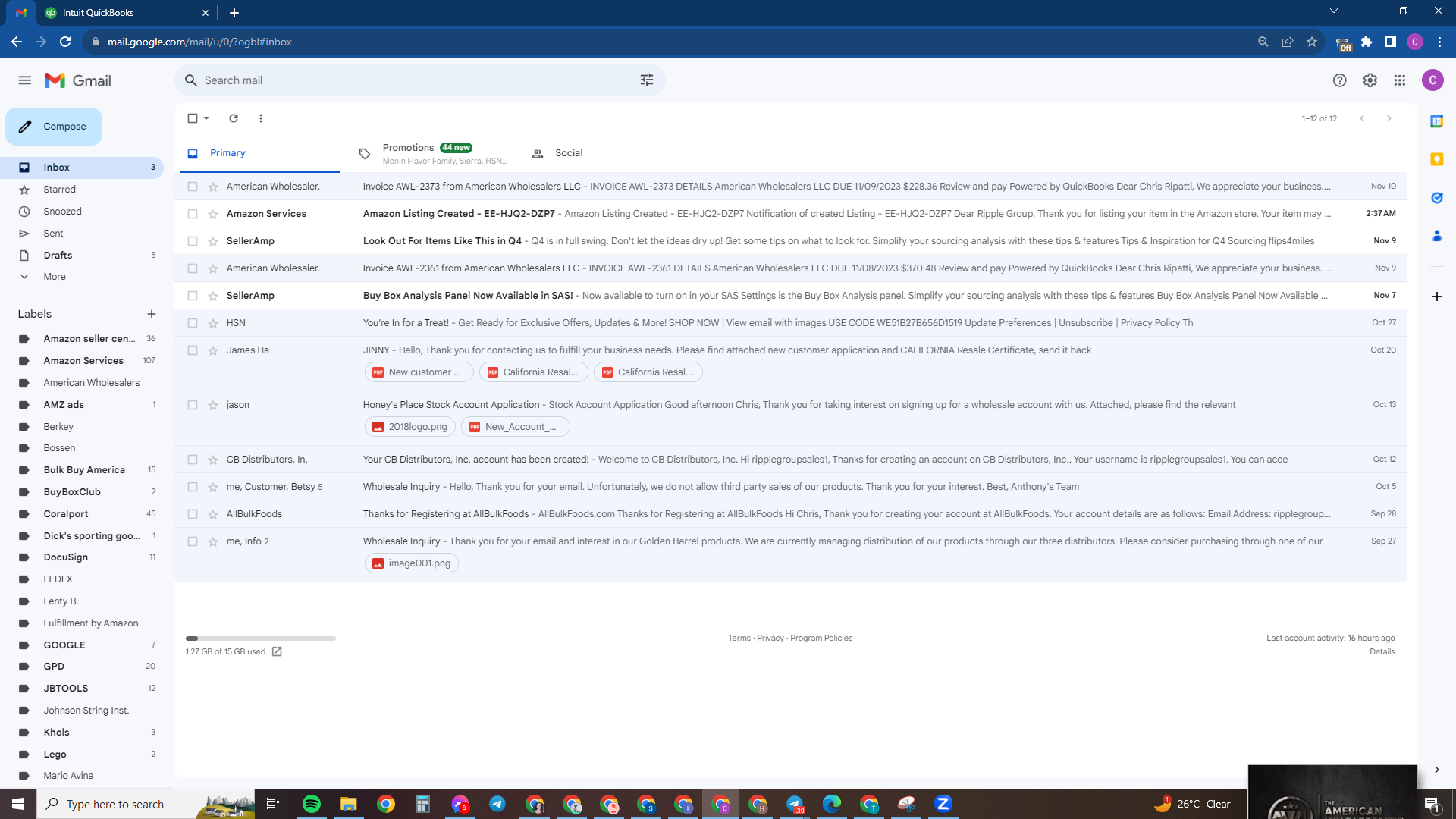Expand the More folders list

[x=55, y=277]
